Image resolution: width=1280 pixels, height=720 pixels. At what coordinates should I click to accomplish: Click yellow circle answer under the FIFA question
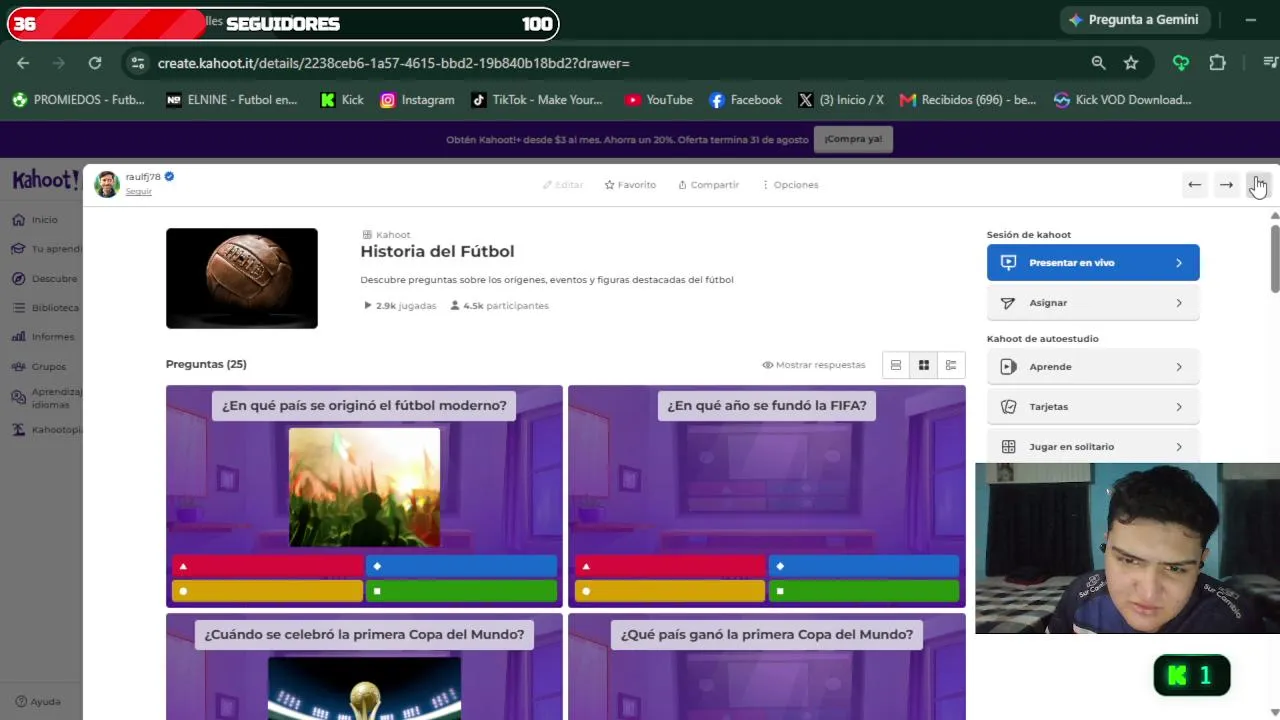pyautogui.click(x=670, y=591)
